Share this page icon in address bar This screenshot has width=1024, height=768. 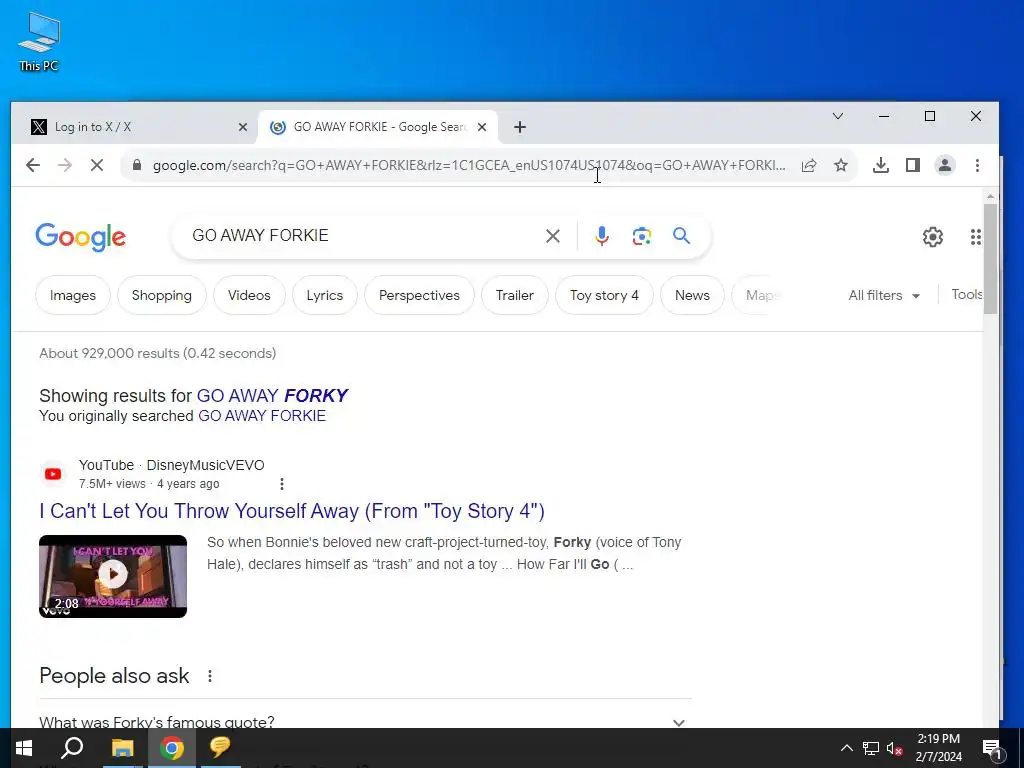[809, 165]
